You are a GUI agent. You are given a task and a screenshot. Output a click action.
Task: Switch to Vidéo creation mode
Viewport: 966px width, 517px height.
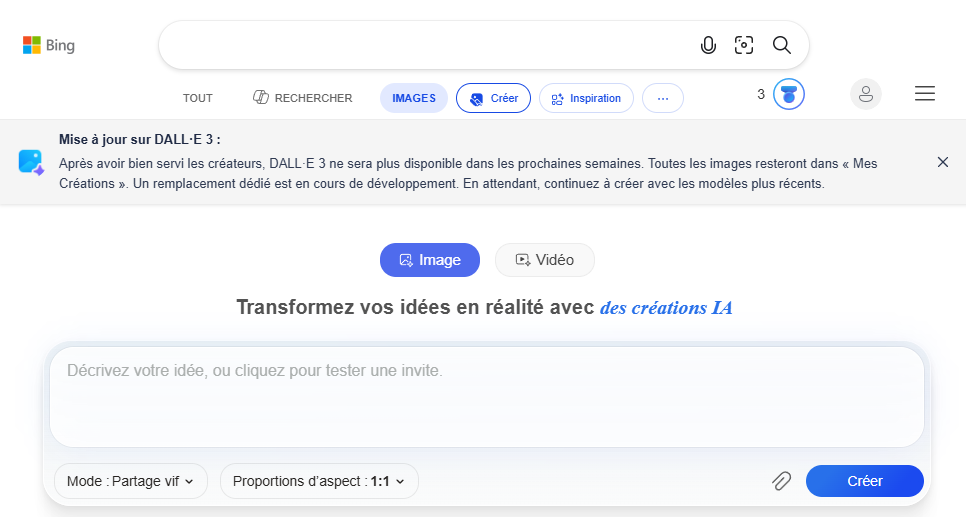coord(545,260)
